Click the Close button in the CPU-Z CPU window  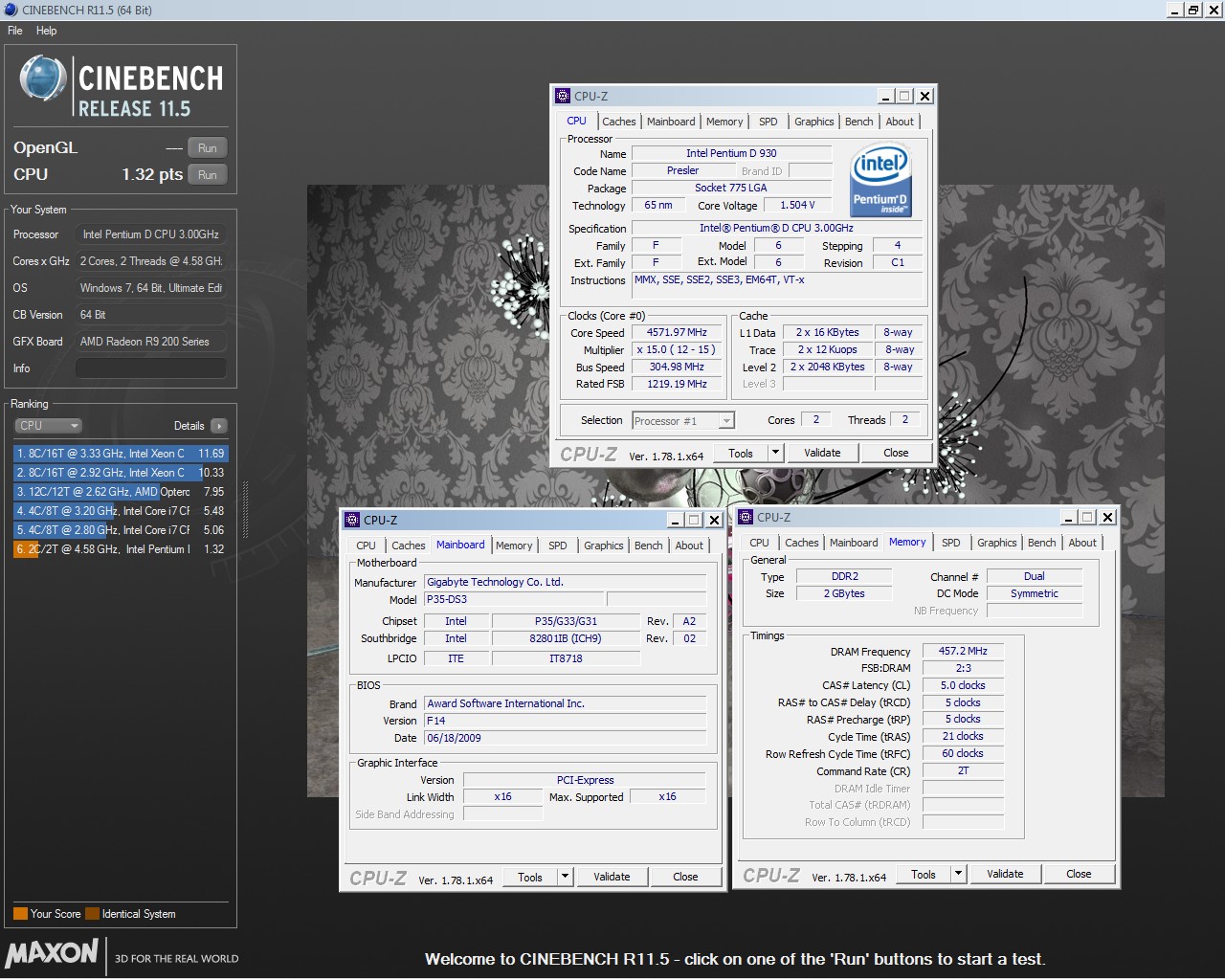pyautogui.click(x=896, y=453)
